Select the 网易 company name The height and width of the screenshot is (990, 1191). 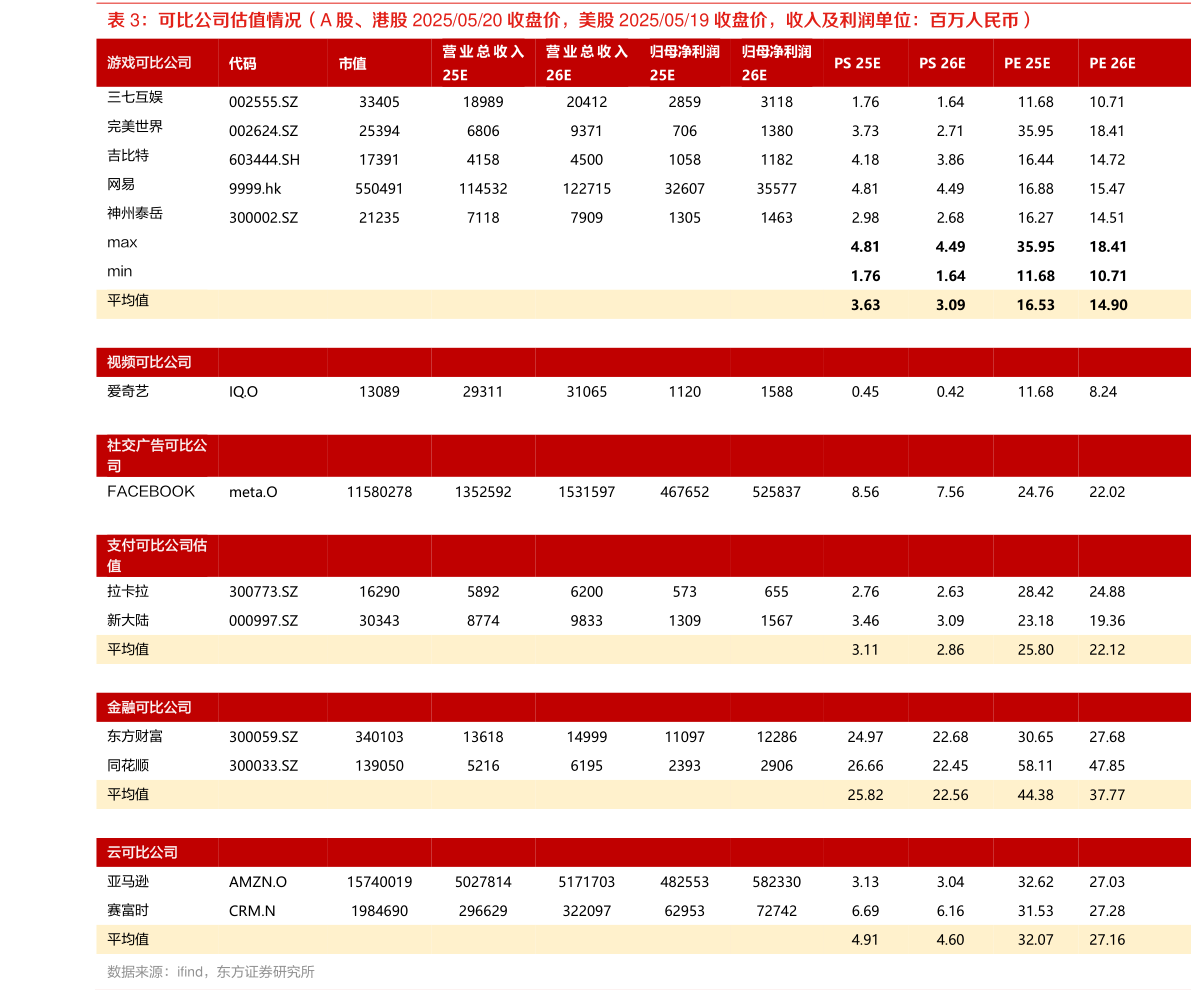(x=121, y=184)
